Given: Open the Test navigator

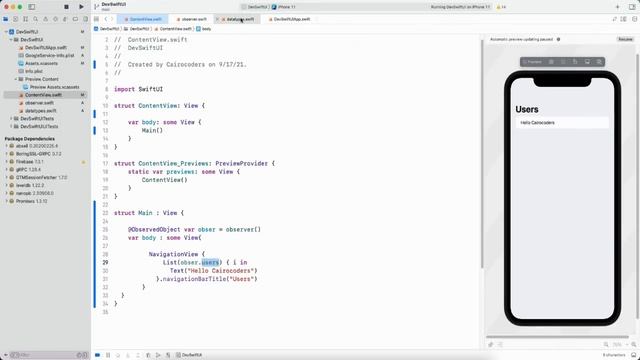Looking at the screenshot, I should [56, 19].
